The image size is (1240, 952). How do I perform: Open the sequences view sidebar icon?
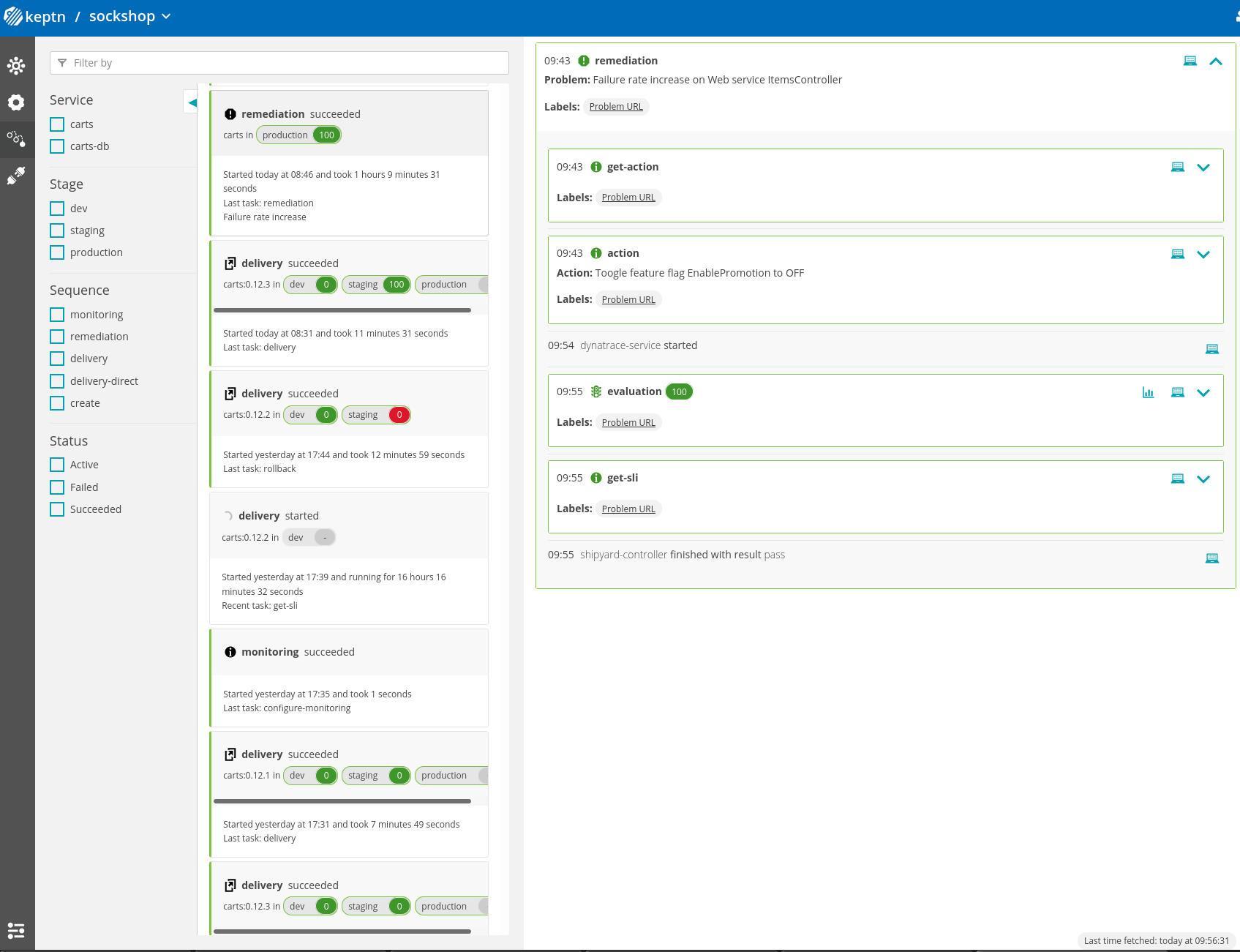point(16,138)
